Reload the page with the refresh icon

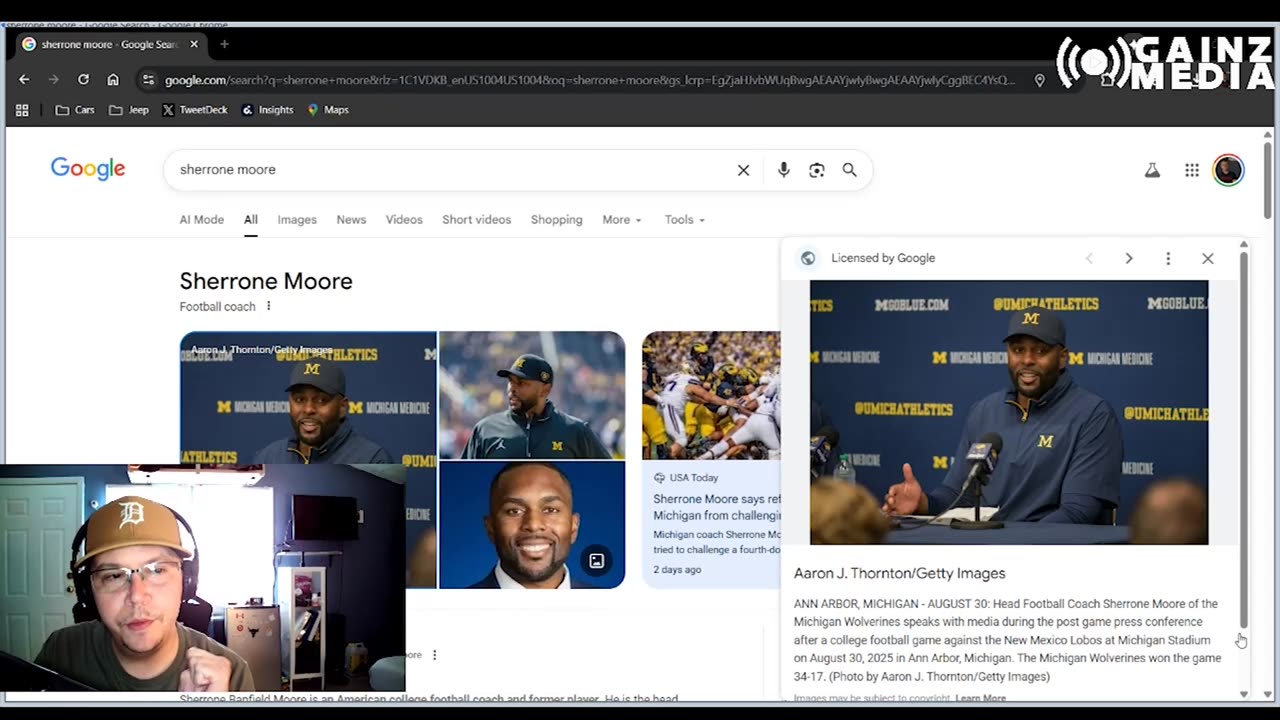pos(83,80)
